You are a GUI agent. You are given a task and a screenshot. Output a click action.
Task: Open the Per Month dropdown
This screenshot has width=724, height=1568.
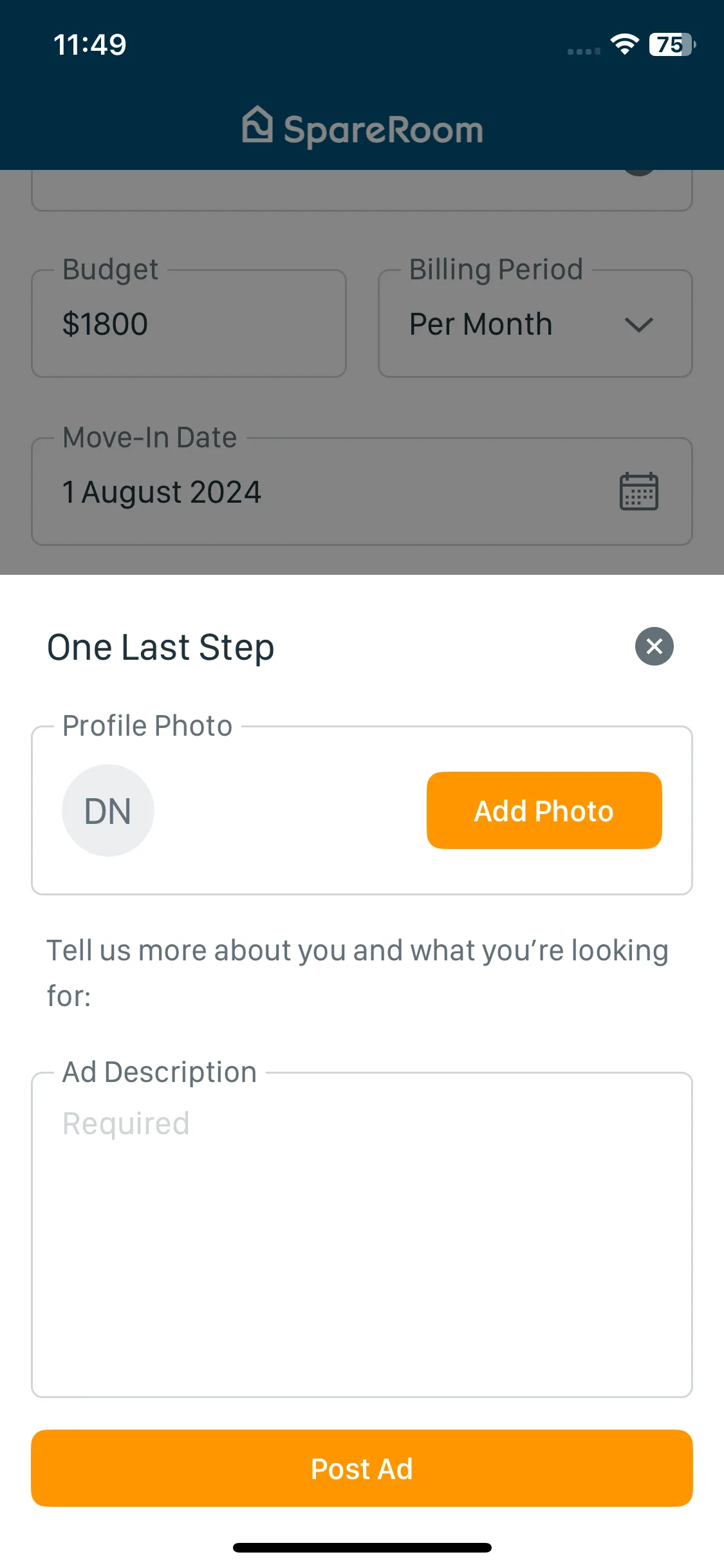point(535,324)
